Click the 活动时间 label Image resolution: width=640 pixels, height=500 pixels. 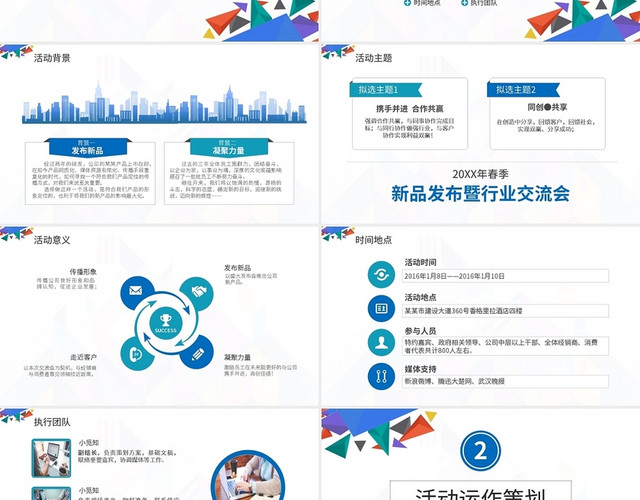click(420, 262)
